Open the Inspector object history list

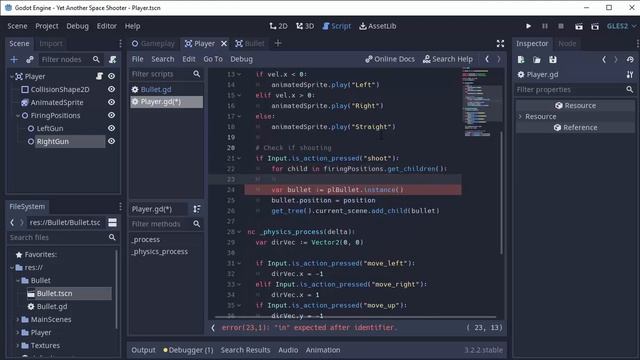(x=630, y=60)
